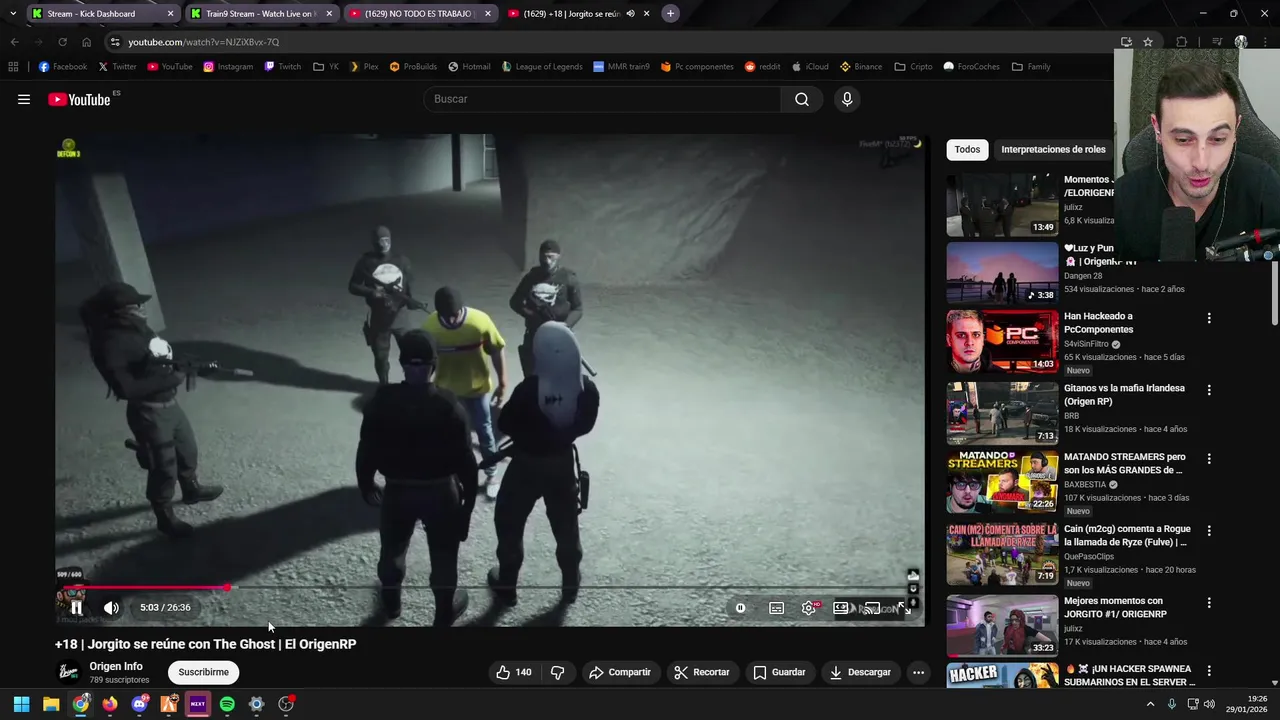Open the Compartir share dialog
The height and width of the screenshot is (720, 1280).
(x=620, y=672)
